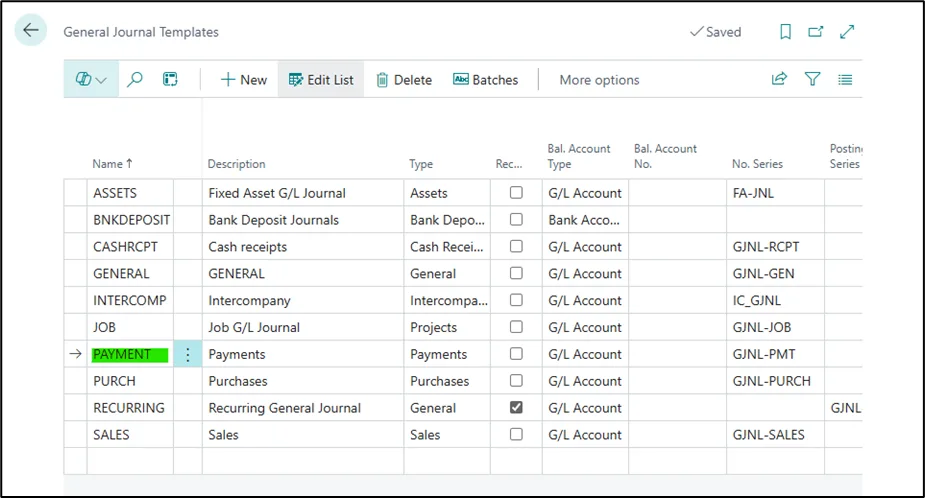Toggle Recurring checkbox for CASHRCPT row
Image resolution: width=925 pixels, height=498 pixels.
516,246
